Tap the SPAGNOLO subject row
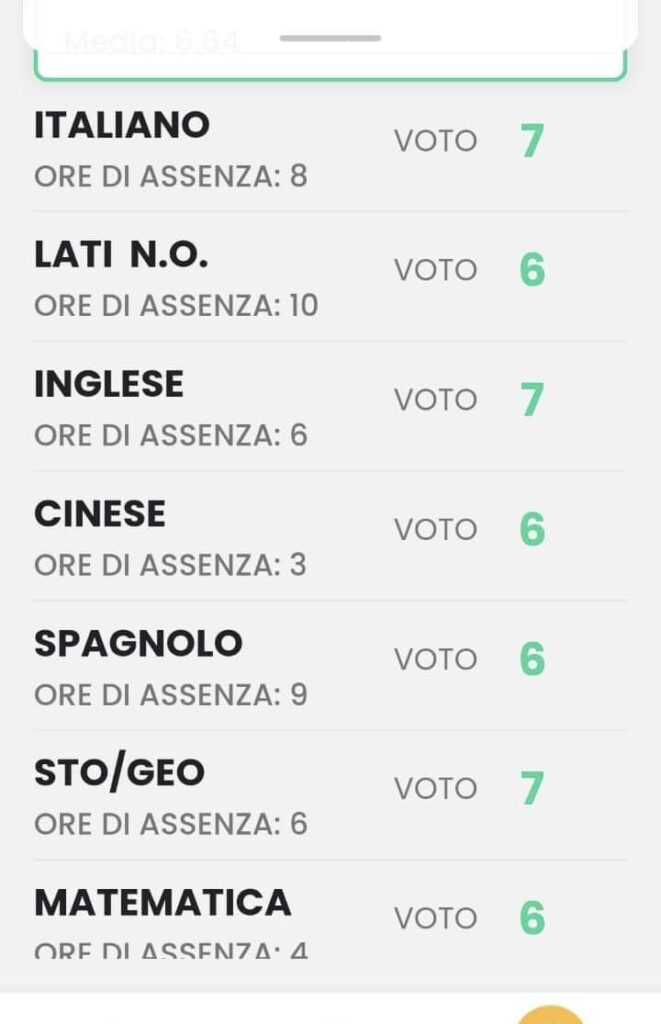This screenshot has width=661, height=1024. click(x=330, y=665)
